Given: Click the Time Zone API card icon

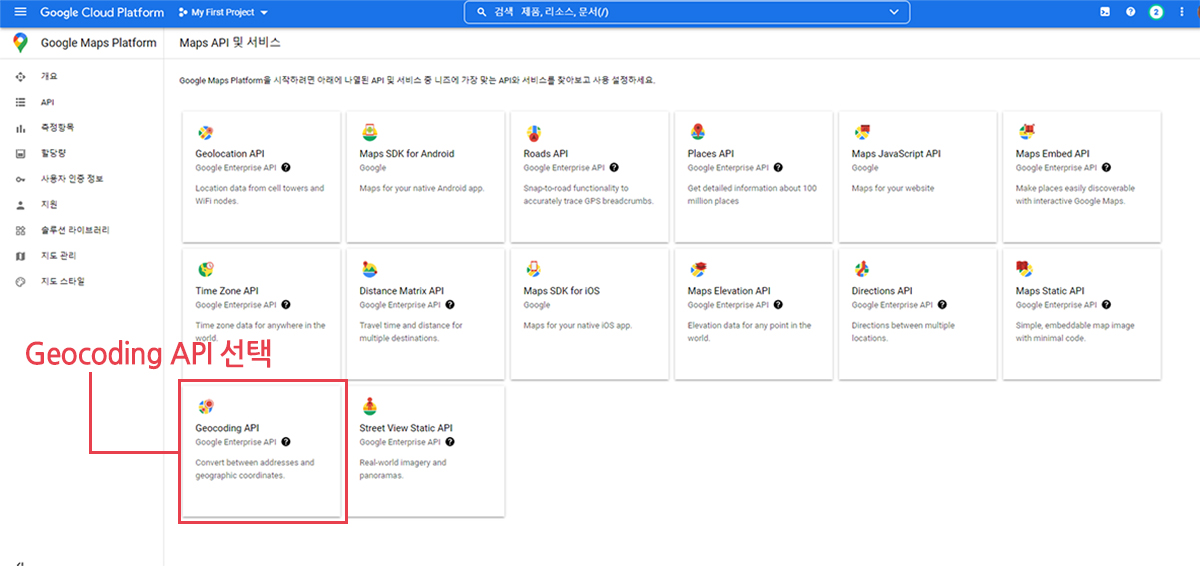Looking at the screenshot, I should tap(205, 269).
